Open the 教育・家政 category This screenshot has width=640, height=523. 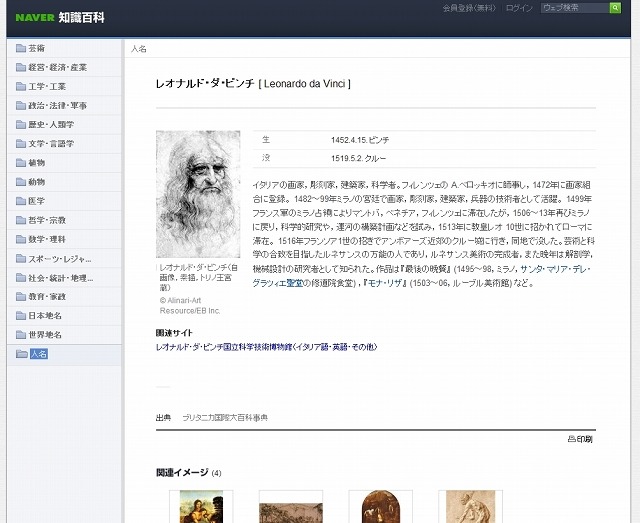pos(47,296)
